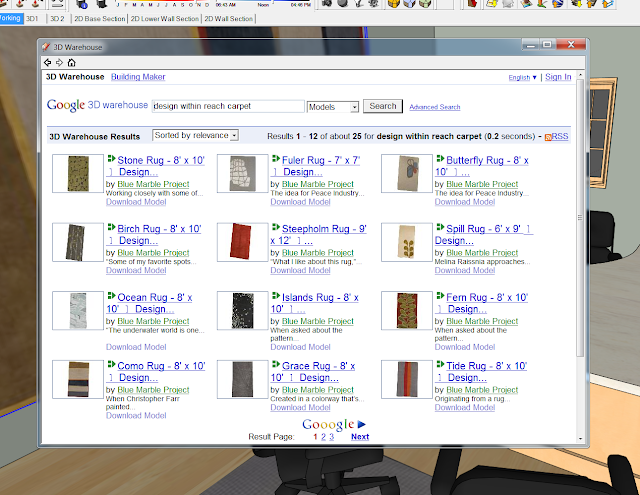Click the Birch Rug thumbnail
The height and width of the screenshot is (495, 640).
click(x=78, y=242)
